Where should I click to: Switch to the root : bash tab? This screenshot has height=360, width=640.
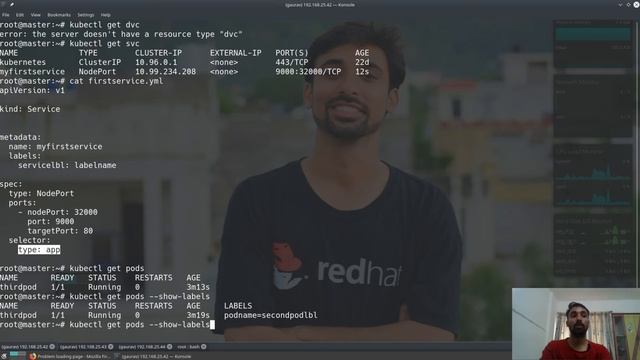189,347
